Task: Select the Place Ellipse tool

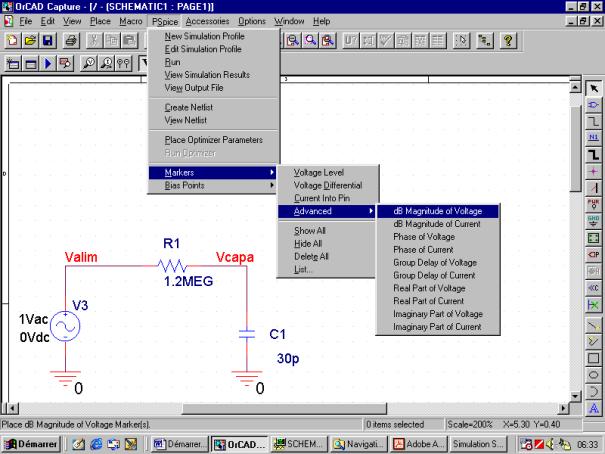Action: [593, 375]
